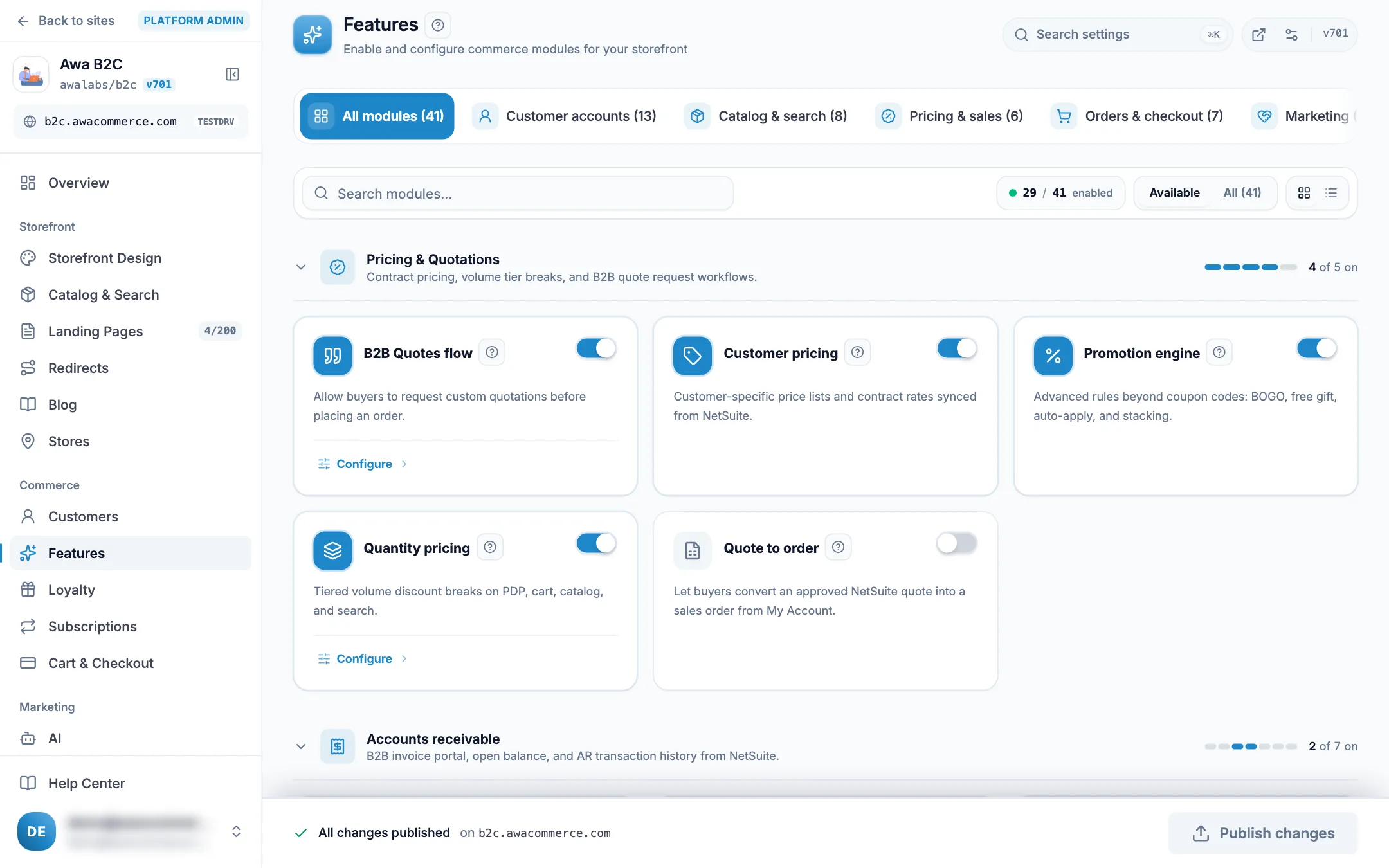This screenshot has height=868, width=1389.
Task: Switch to Catalog & search (8) tab
Action: pyautogui.click(x=767, y=116)
